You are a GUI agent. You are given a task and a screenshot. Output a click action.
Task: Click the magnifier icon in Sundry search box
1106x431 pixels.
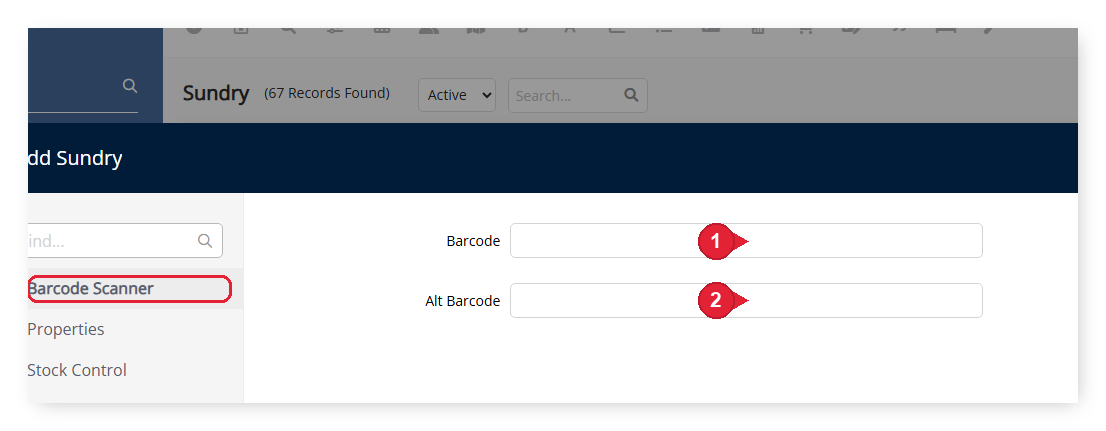tap(631, 95)
